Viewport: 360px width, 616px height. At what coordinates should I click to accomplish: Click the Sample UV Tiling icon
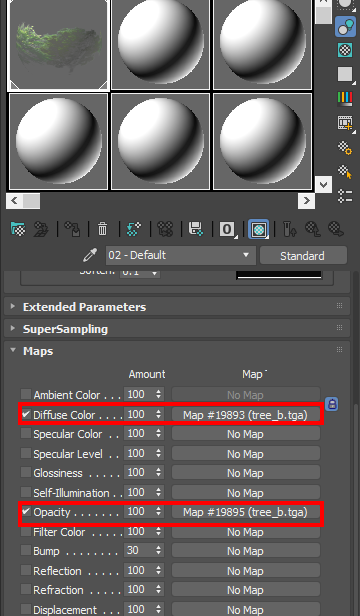(345, 74)
